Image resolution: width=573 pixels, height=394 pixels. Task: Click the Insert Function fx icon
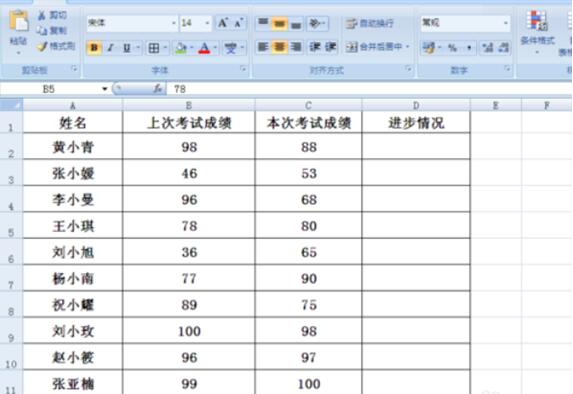158,88
